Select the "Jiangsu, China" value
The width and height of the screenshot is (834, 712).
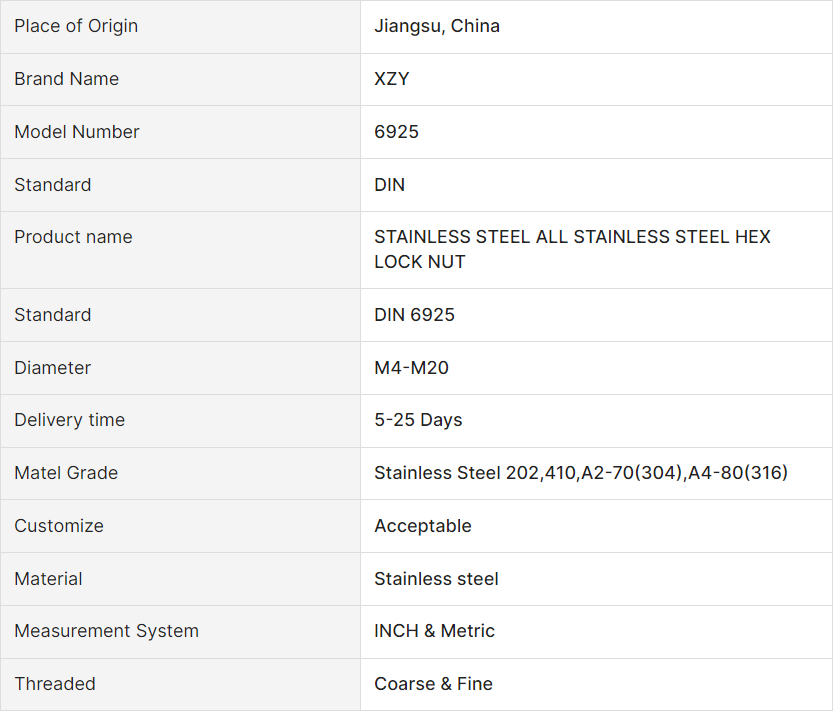[437, 26]
